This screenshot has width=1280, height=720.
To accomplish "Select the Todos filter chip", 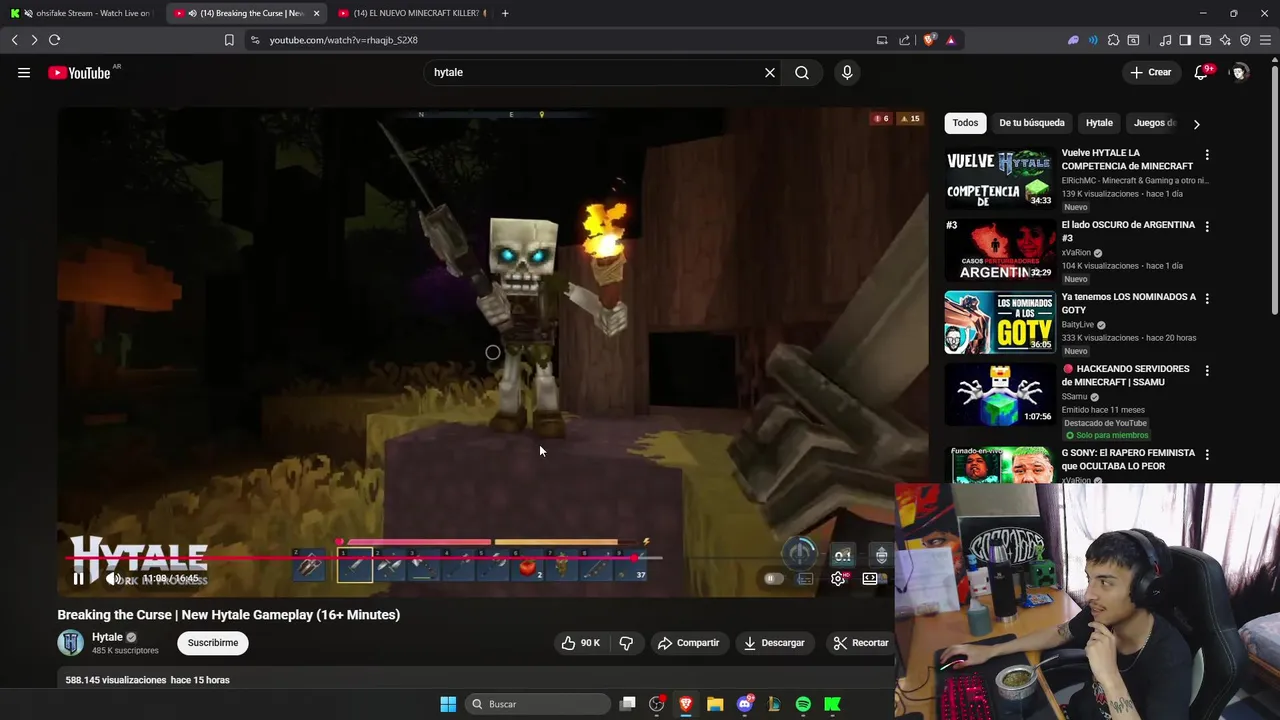I will click(x=965, y=123).
